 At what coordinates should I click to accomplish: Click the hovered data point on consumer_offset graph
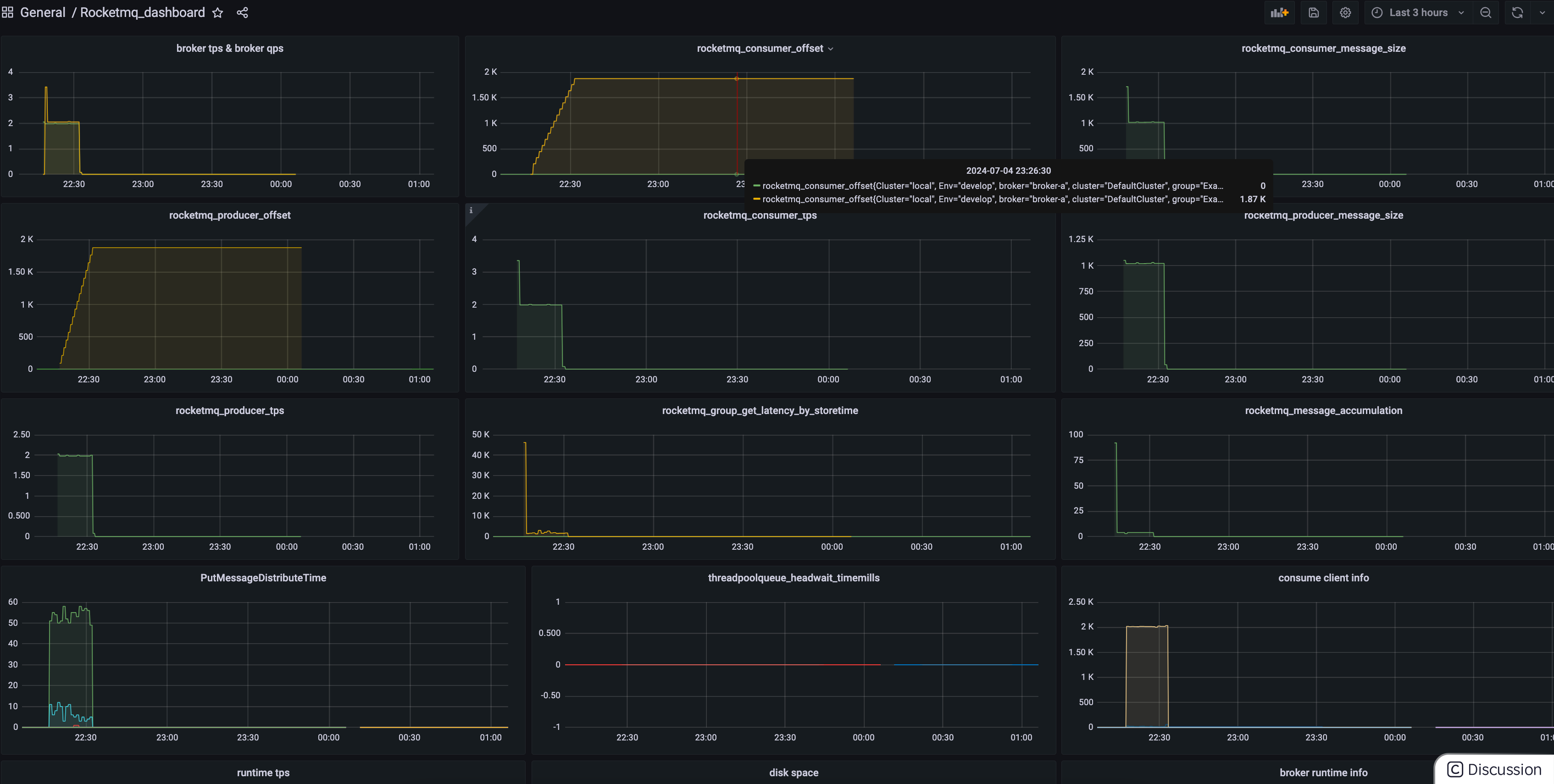[x=737, y=78]
